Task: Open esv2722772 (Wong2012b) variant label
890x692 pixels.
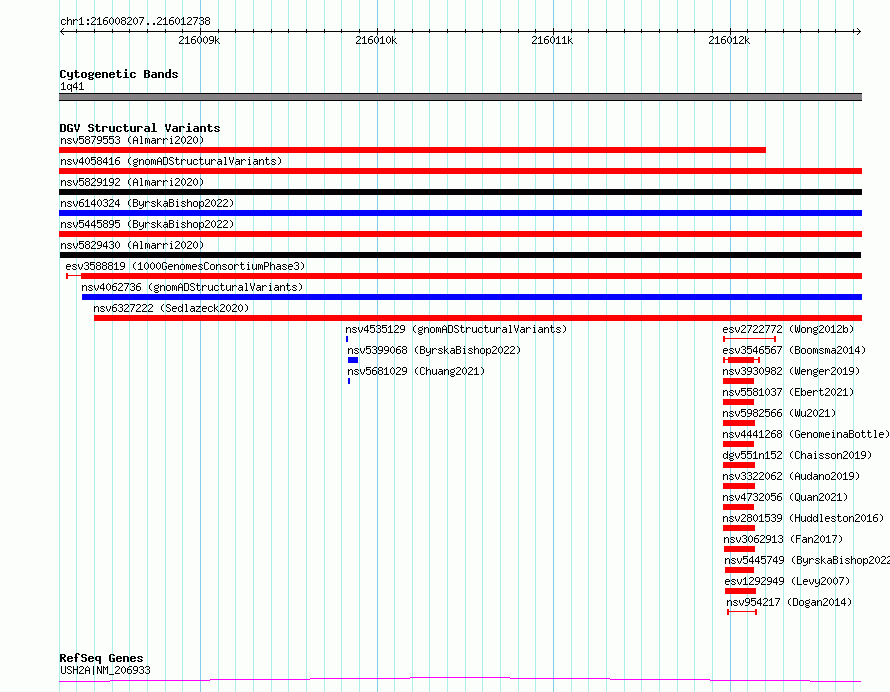Action: pos(788,329)
